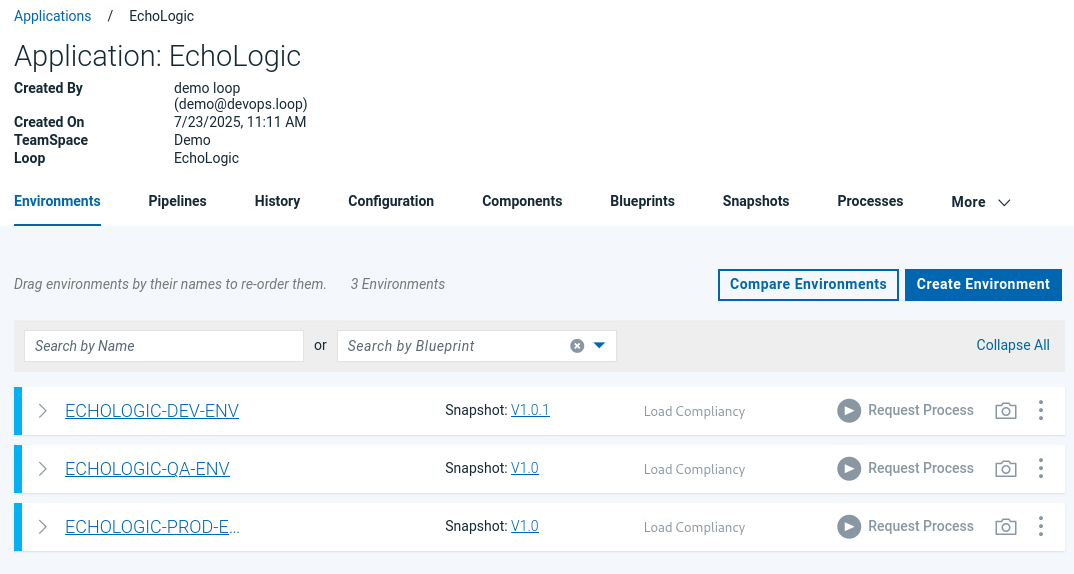This screenshot has height=574, width=1074.
Task: Click the creation date 7/23/2025, 11:11 AM
Action: tap(240, 122)
